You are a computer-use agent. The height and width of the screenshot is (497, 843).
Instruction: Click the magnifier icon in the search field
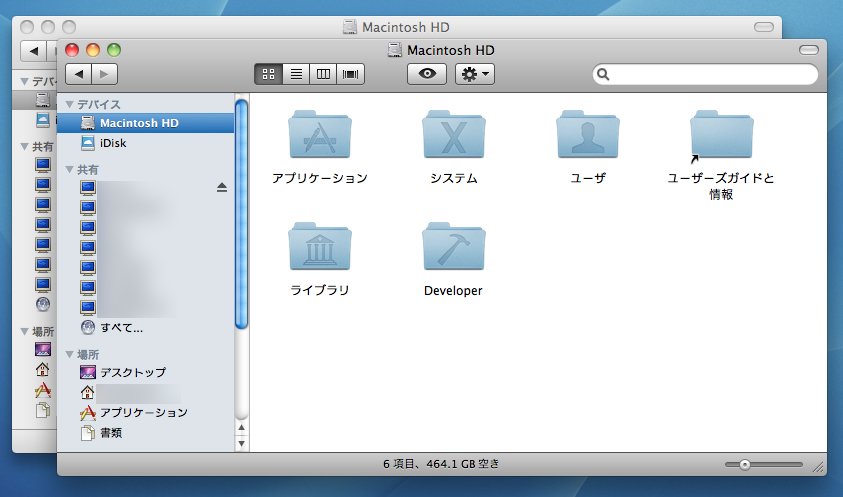click(603, 74)
